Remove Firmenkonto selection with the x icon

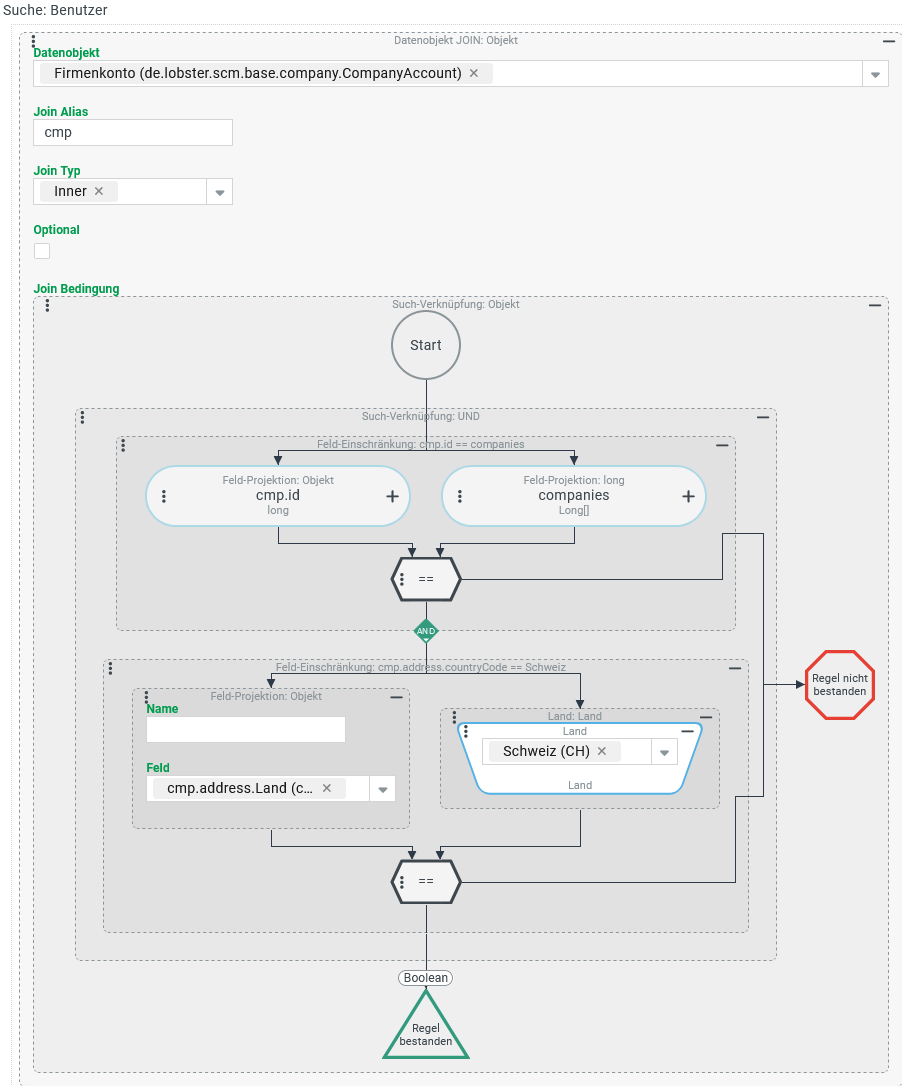pyautogui.click(x=474, y=73)
